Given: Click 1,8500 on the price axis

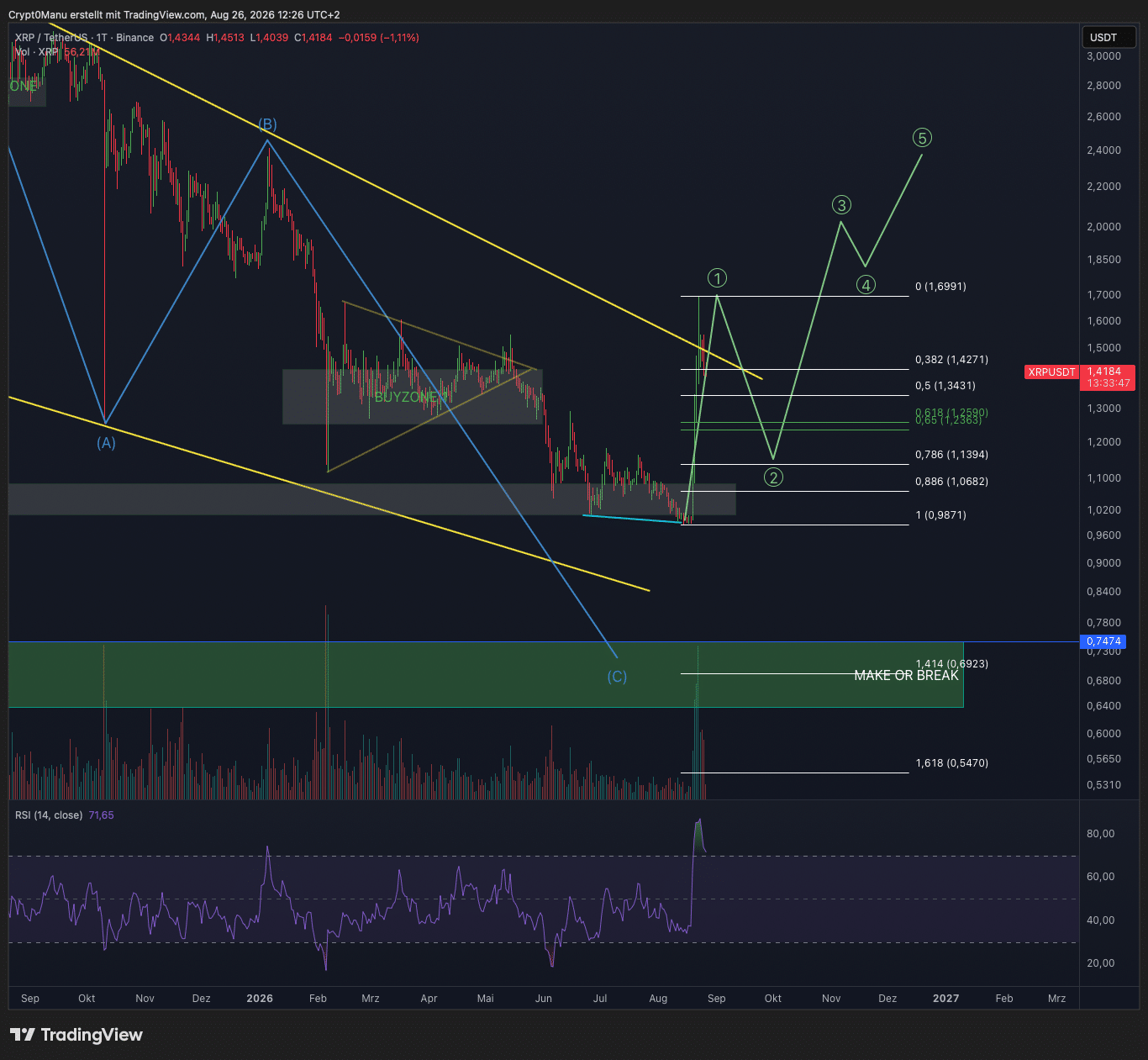Looking at the screenshot, I should (x=1103, y=260).
